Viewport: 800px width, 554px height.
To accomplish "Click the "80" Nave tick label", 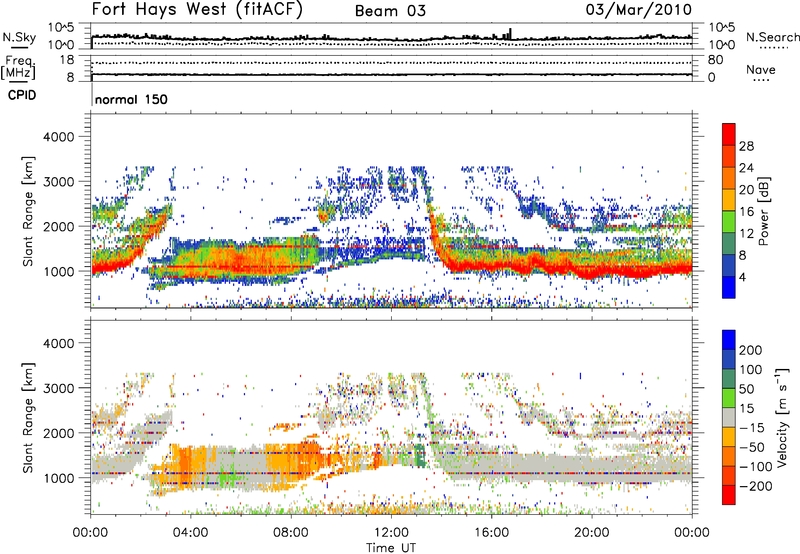I will click(715, 60).
